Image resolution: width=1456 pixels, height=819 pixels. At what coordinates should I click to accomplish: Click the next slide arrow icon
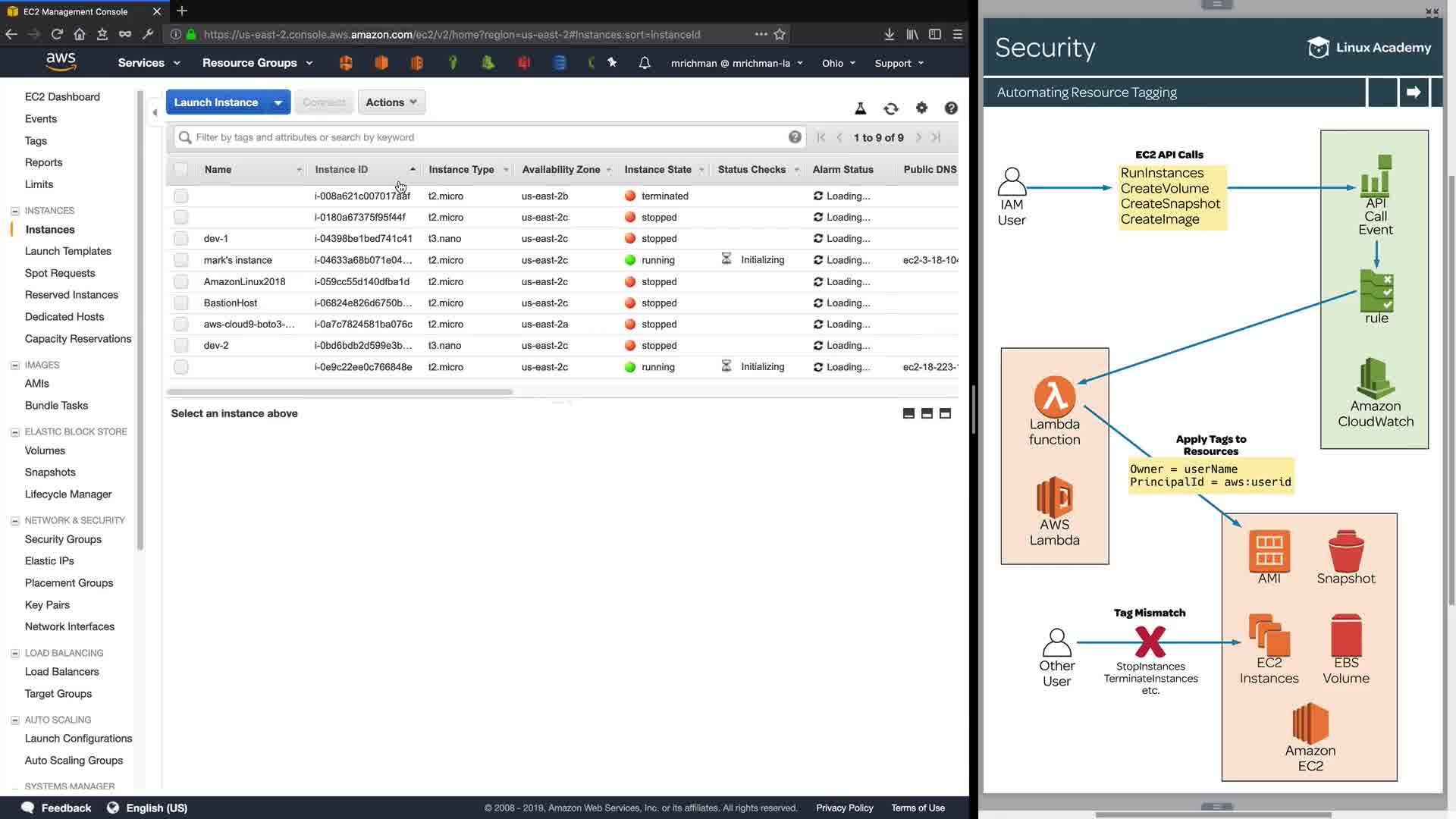1414,93
